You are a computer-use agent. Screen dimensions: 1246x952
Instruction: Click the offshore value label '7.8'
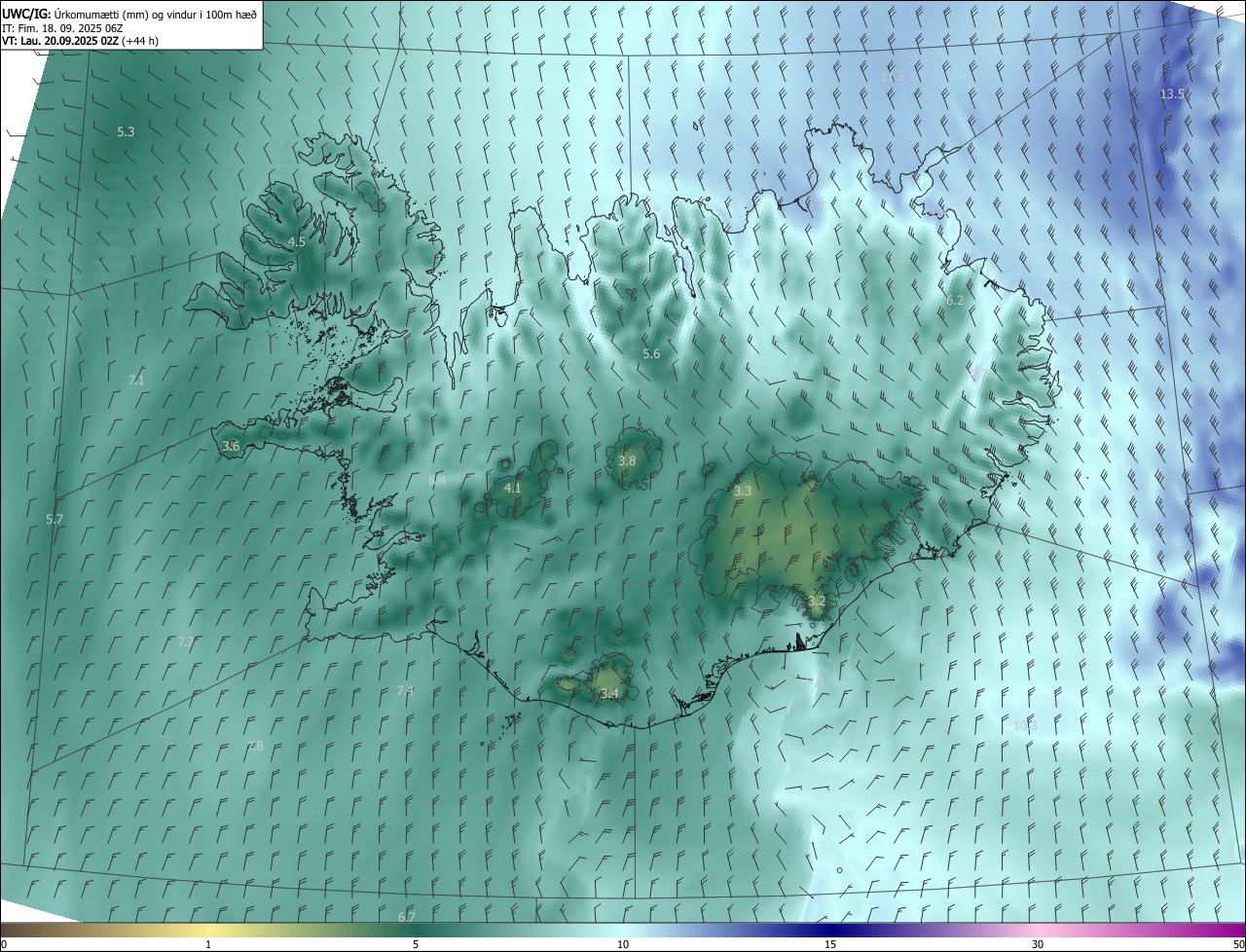[254, 746]
